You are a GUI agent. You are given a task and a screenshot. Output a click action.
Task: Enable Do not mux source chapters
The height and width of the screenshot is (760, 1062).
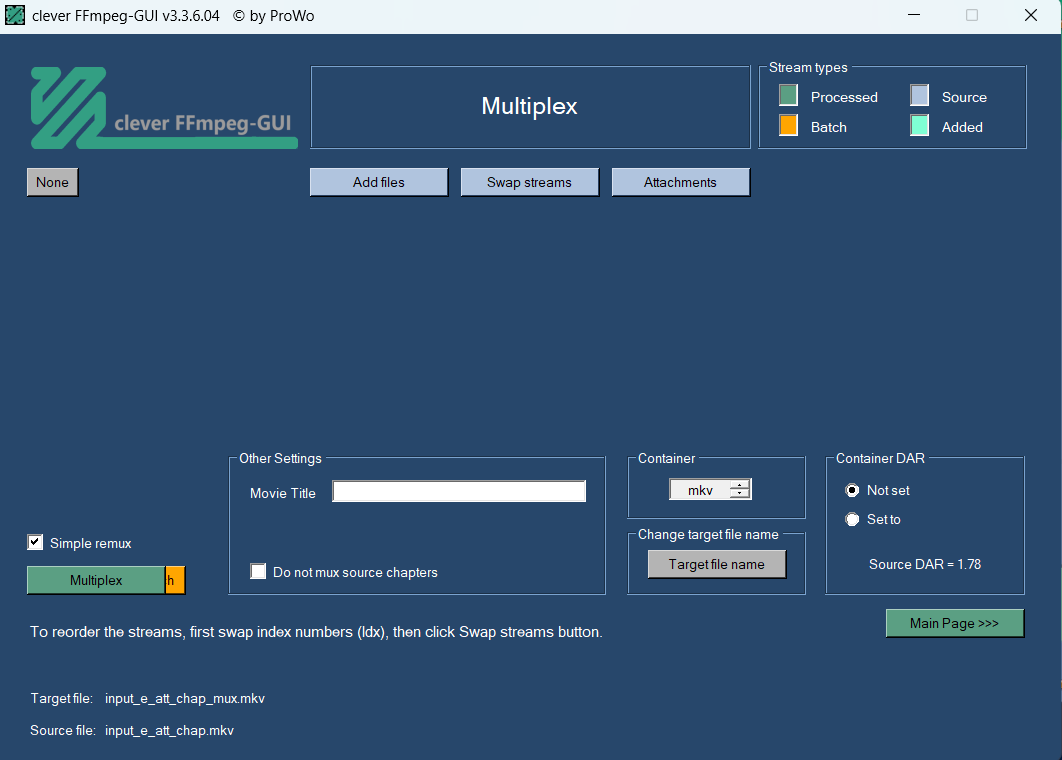(258, 571)
